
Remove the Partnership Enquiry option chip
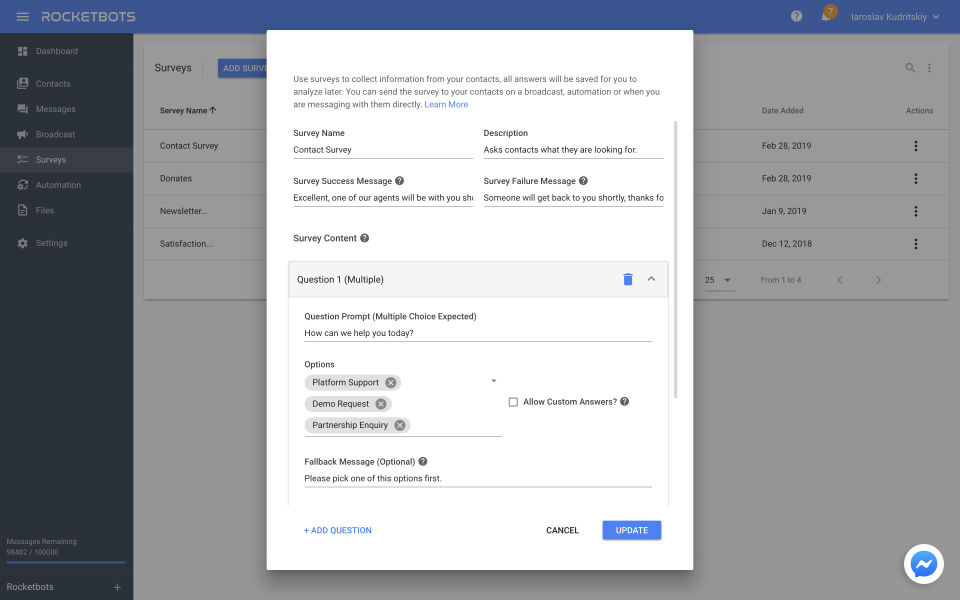click(x=400, y=426)
